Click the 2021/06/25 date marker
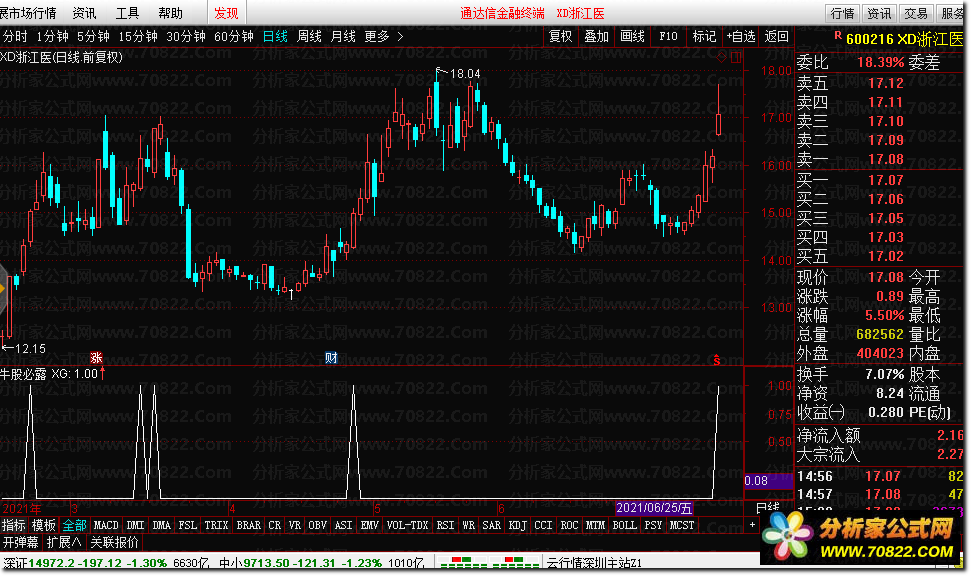Viewport: 972px width, 576px height. pyautogui.click(x=654, y=508)
